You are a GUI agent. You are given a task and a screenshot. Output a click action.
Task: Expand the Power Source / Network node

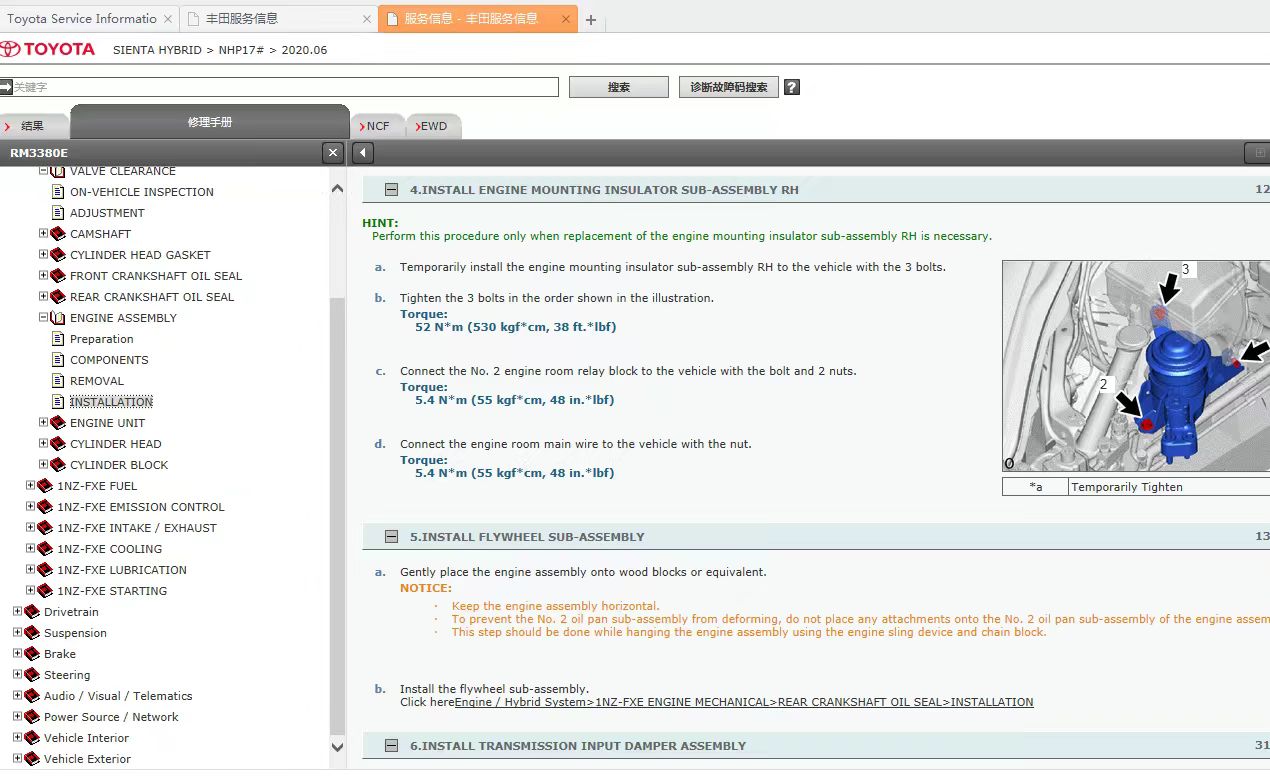tap(17, 717)
